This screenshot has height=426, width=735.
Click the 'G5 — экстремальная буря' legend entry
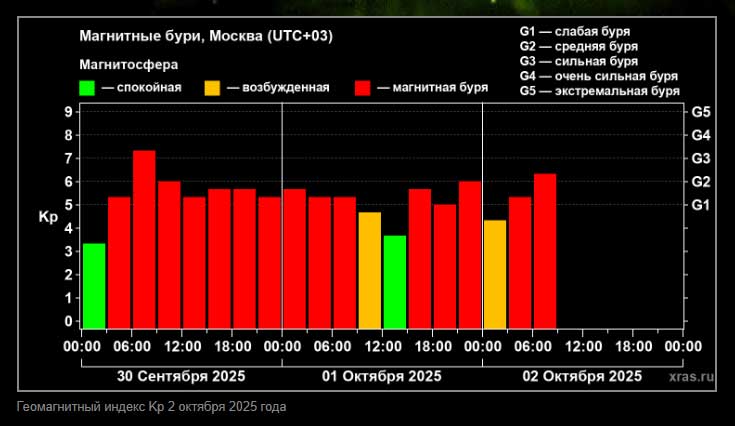pos(599,90)
